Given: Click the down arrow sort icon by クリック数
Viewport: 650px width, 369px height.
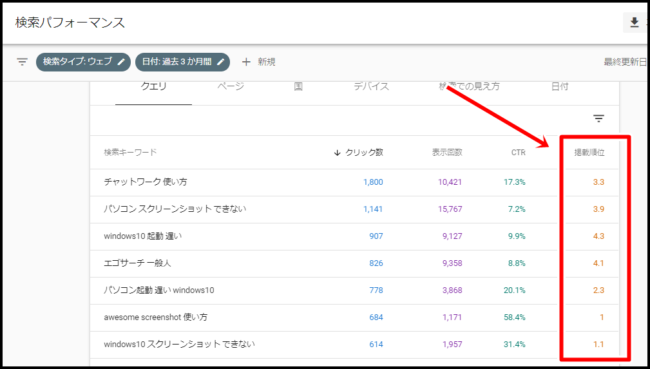Looking at the screenshot, I should click(337, 153).
